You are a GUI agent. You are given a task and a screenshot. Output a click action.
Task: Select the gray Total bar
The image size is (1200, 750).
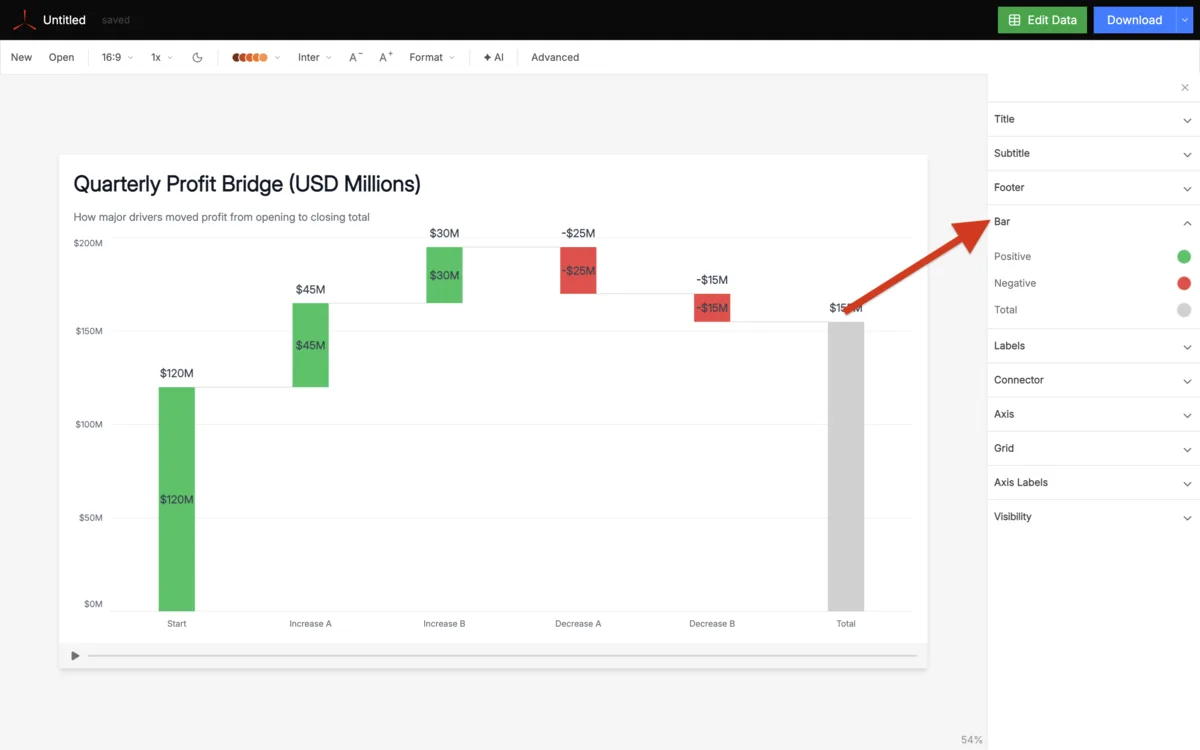point(846,466)
